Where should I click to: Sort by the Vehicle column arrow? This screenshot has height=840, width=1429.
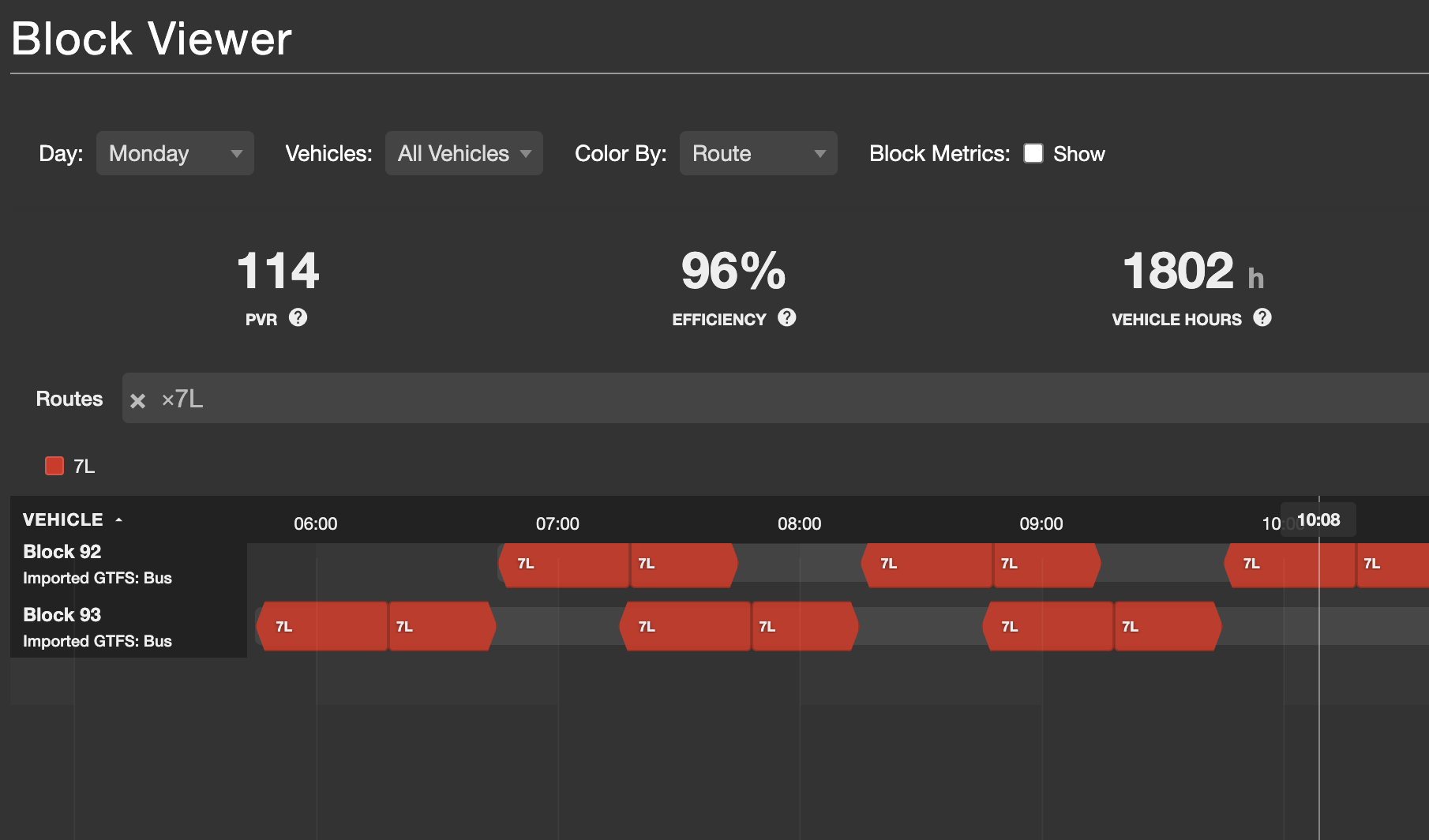click(x=118, y=519)
